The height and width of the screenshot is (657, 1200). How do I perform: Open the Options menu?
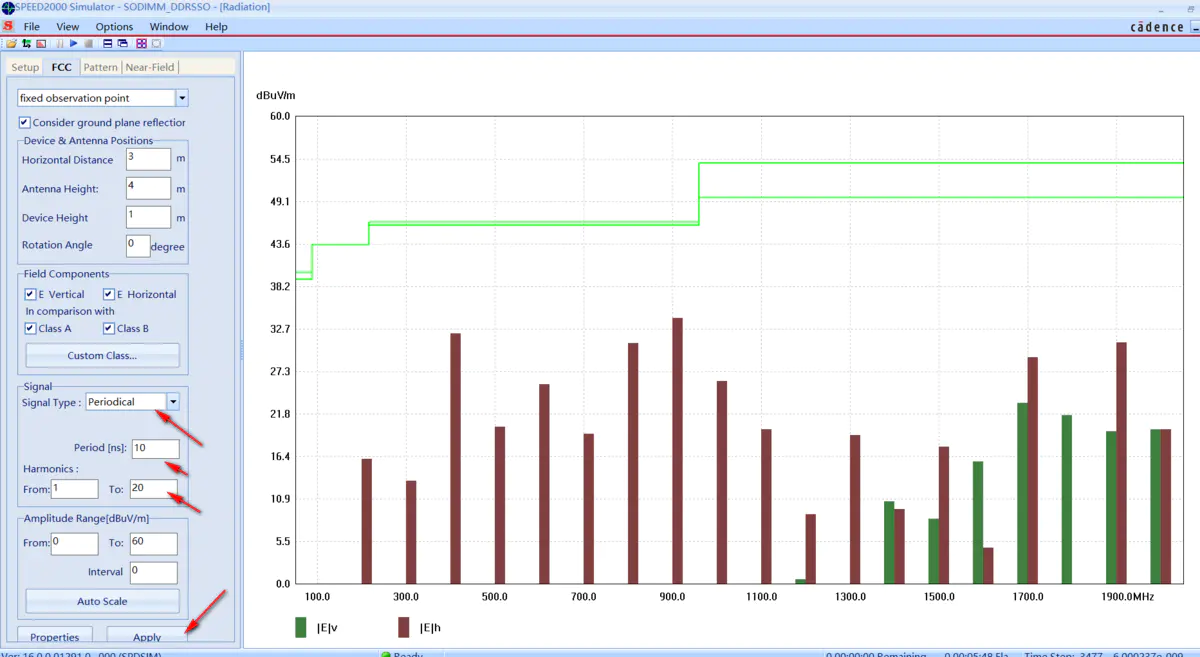[x=114, y=27]
